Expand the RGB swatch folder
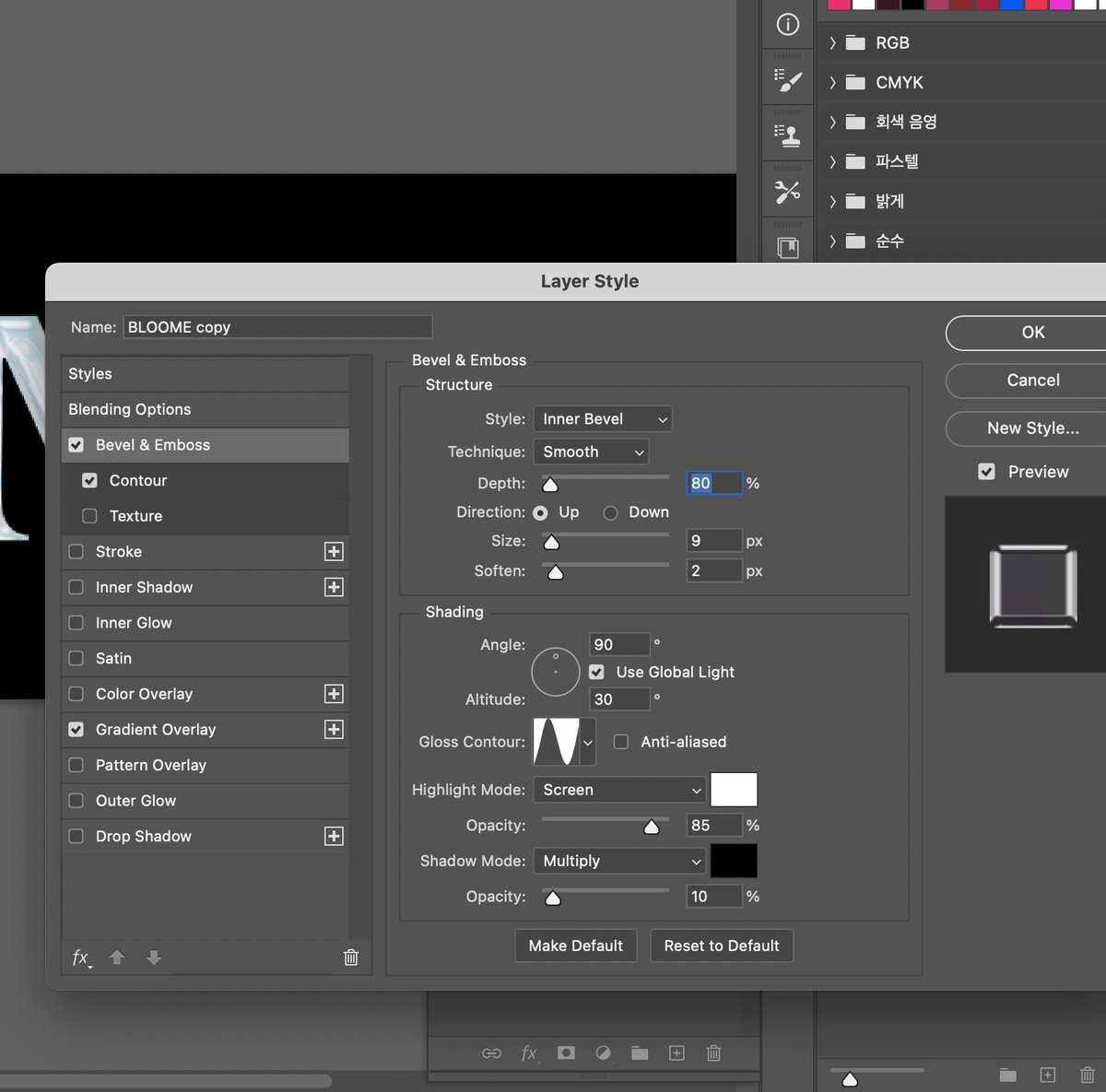 click(832, 43)
